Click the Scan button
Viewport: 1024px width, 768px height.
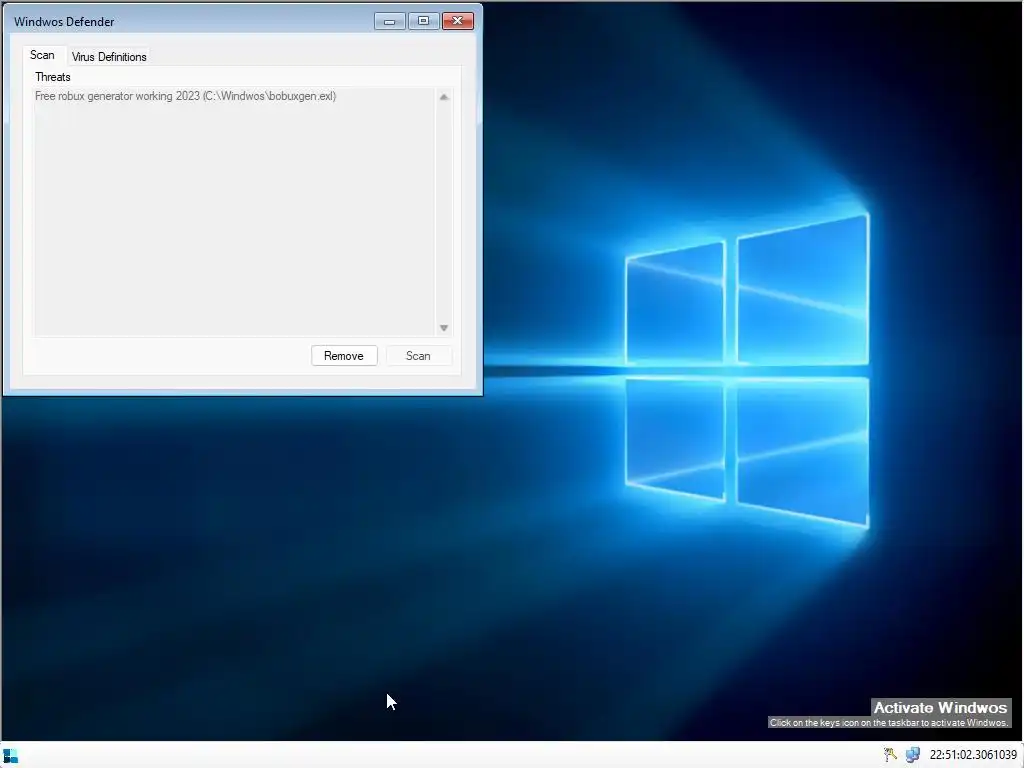[x=419, y=356]
